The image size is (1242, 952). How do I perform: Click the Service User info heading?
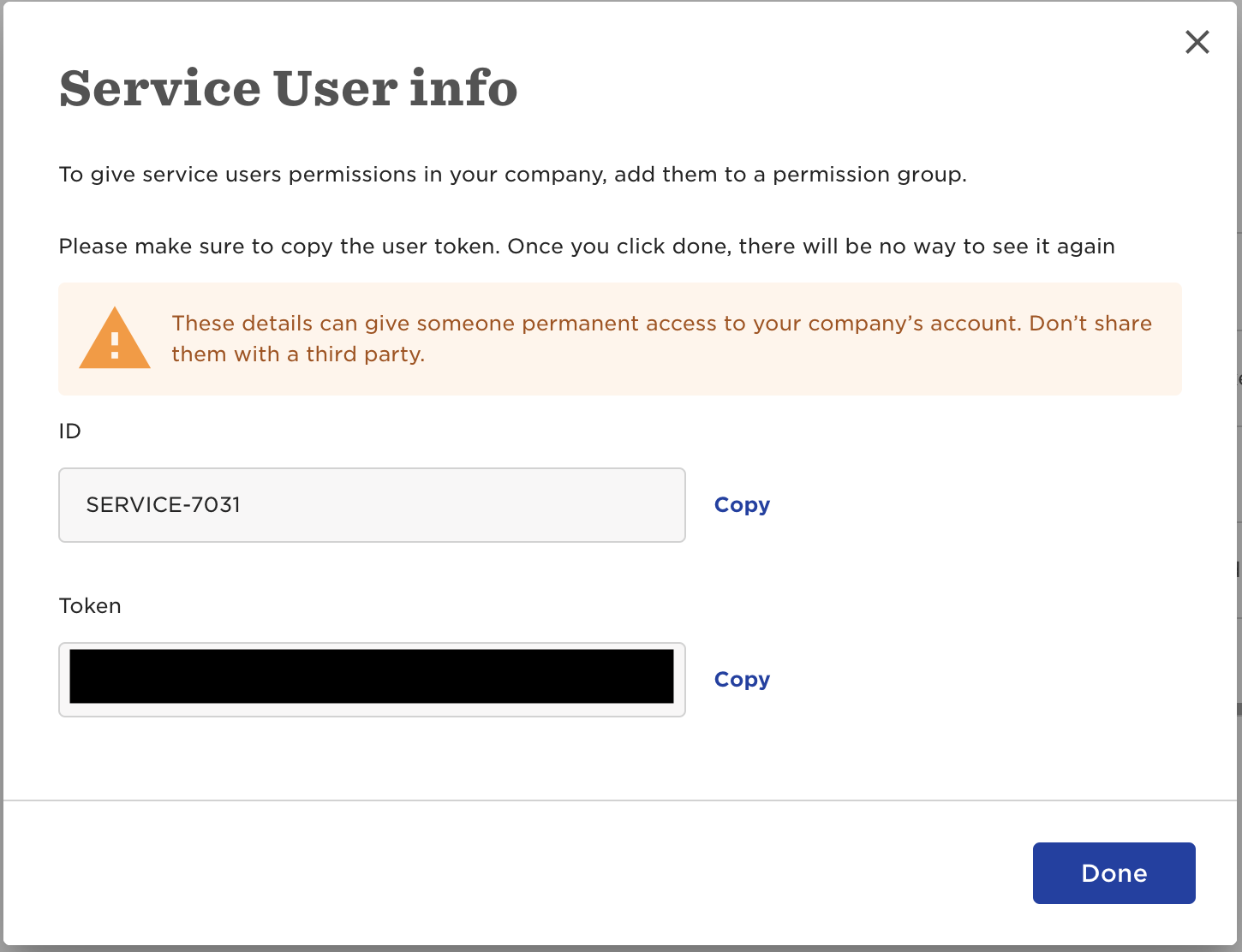(x=288, y=89)
